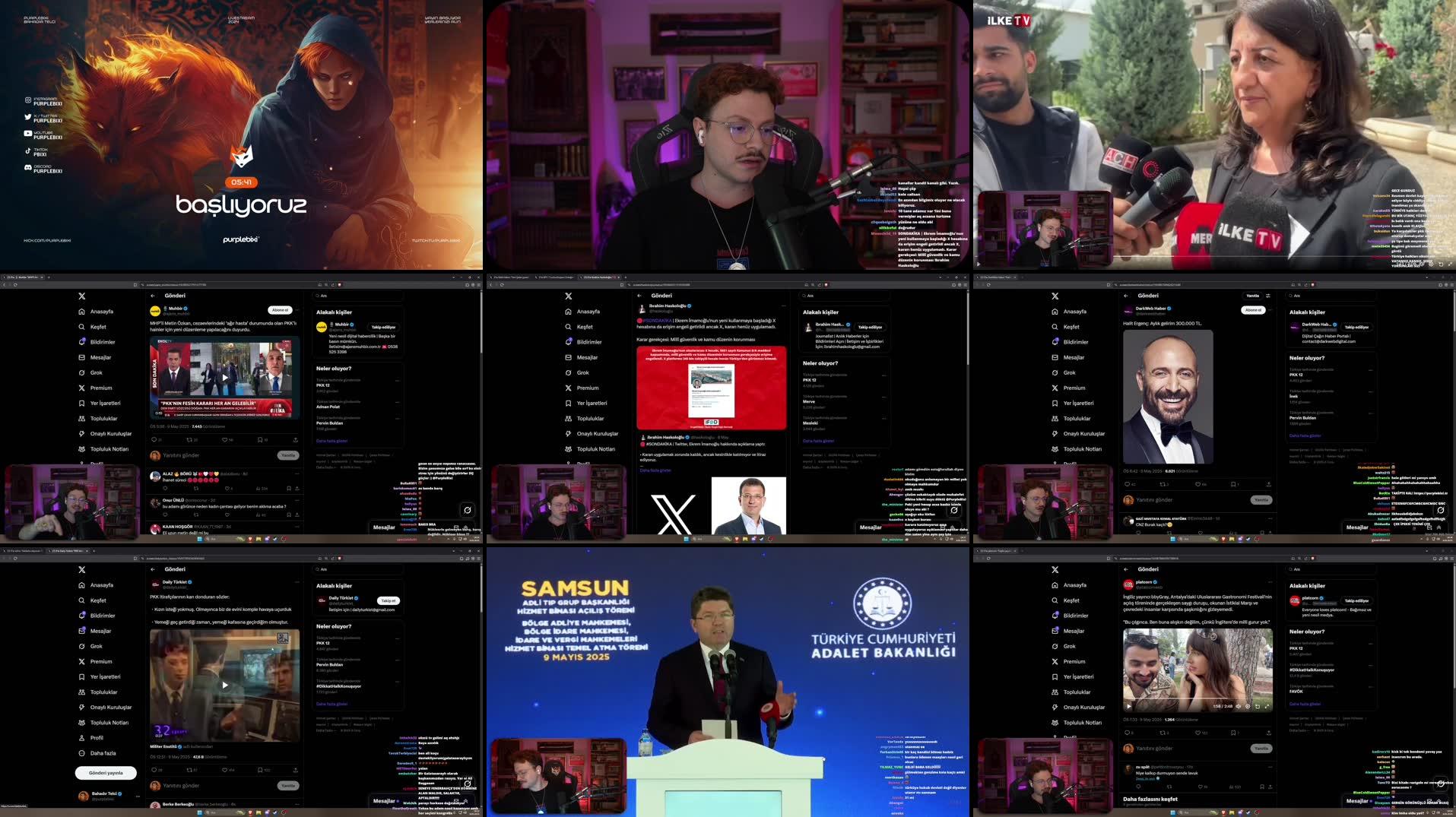Screen dimensions: 1456x817
Task: Click Daha fazla göster under trends in the platcorn window
Action: click(x=1305, y=704)
